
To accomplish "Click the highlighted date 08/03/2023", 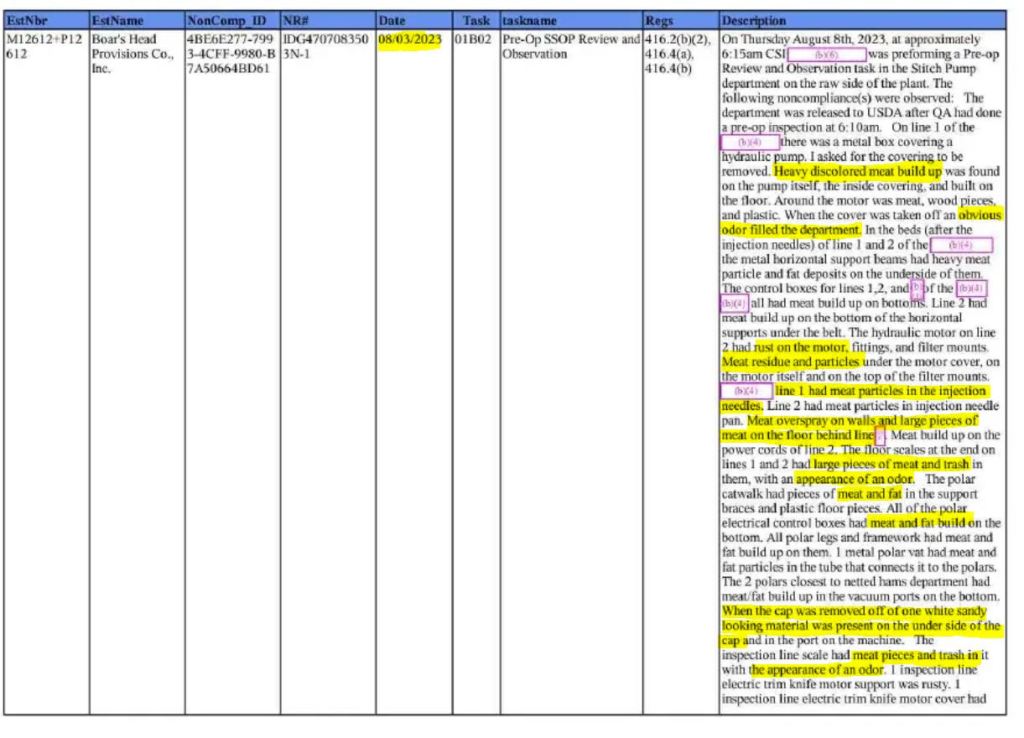I will tap(410, 40).
